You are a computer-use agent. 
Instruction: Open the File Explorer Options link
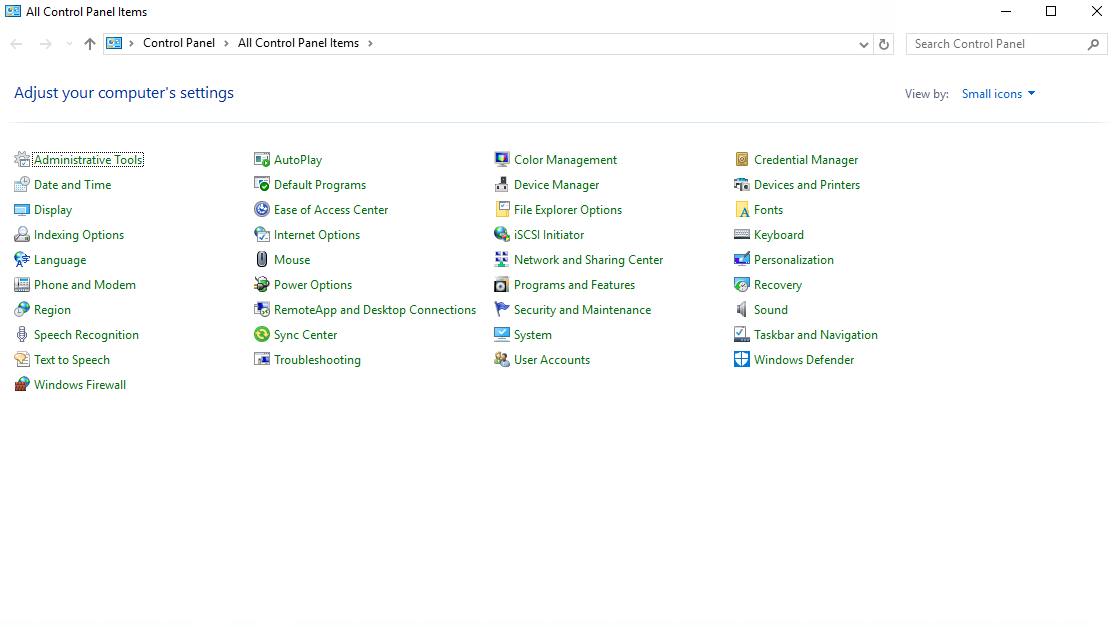[568, 210]
